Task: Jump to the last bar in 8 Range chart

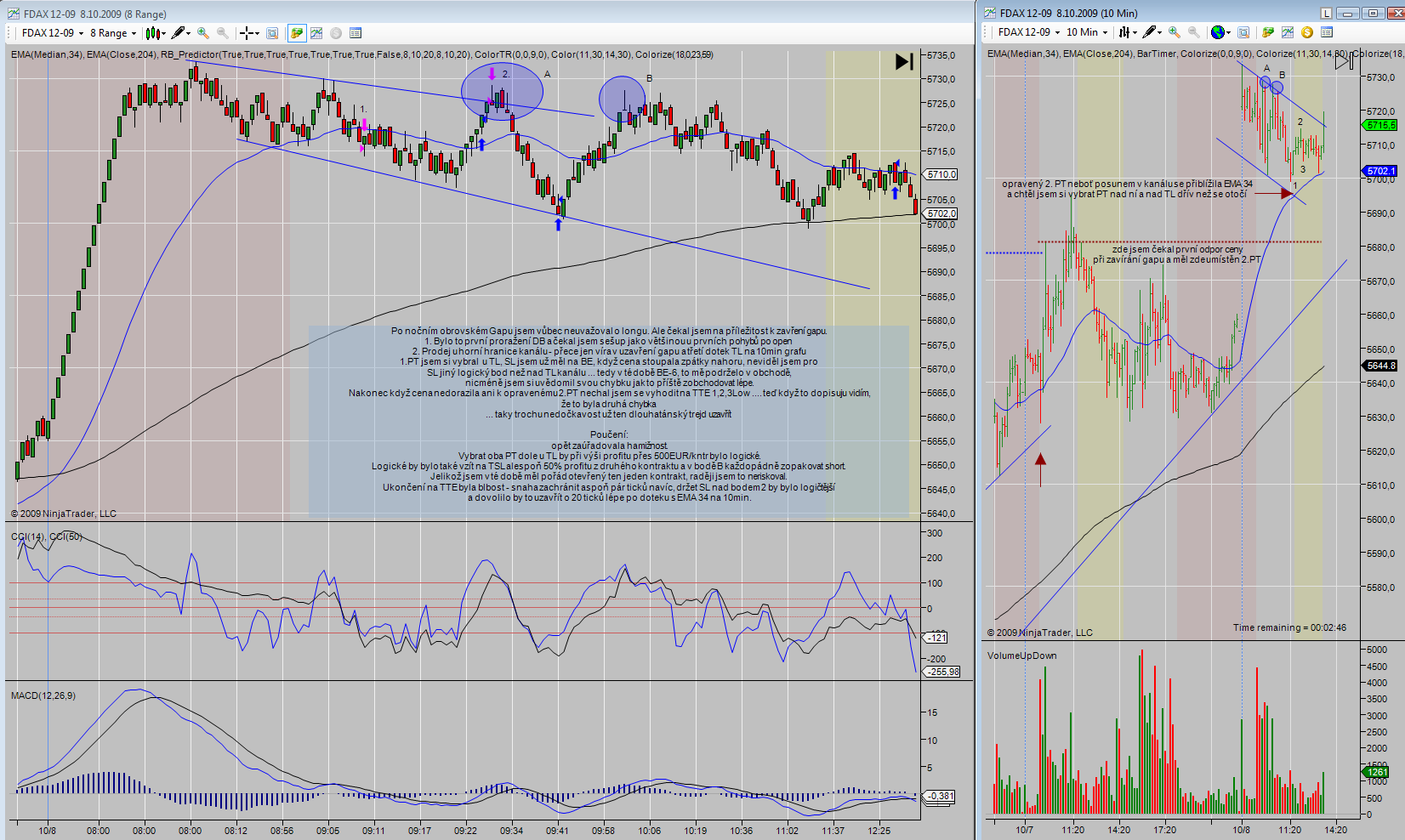Action: click(x=904, y=61)
